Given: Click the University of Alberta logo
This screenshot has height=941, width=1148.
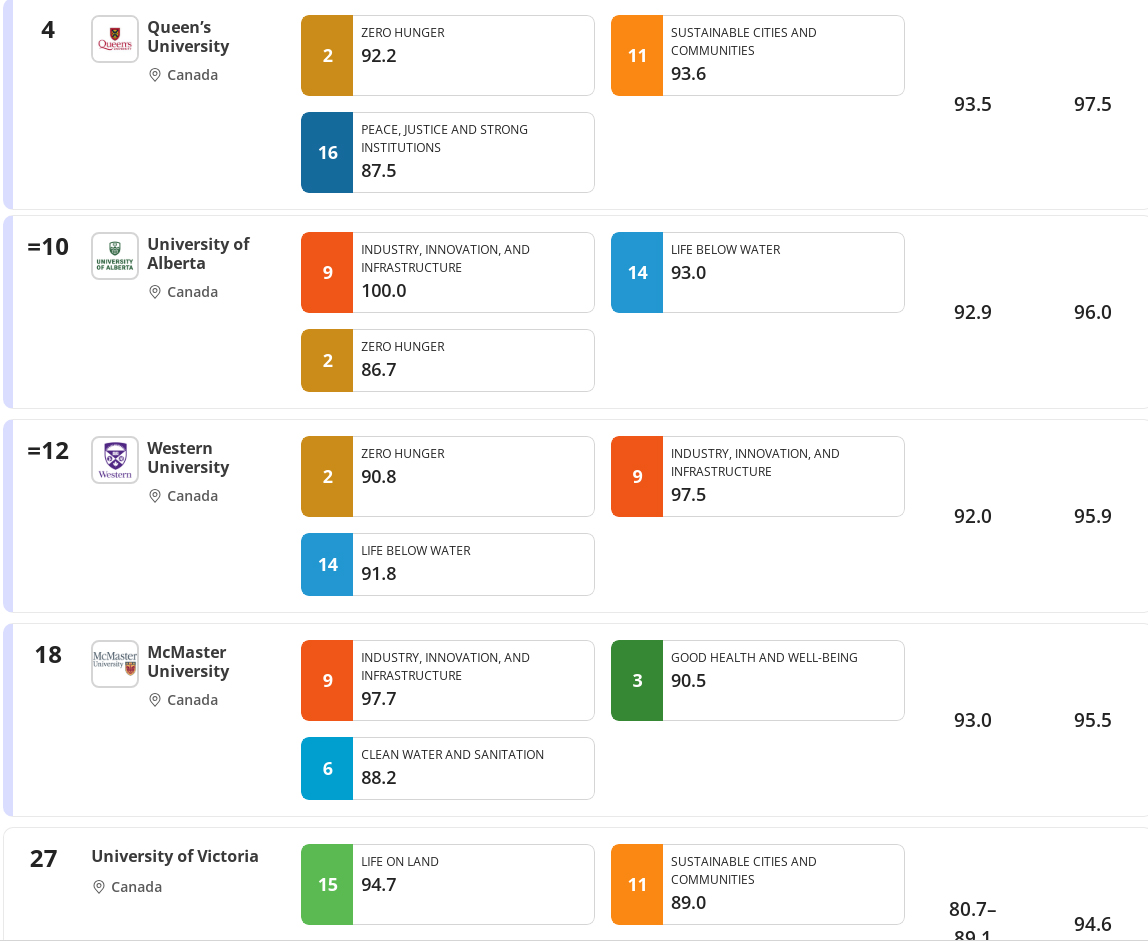Looking at the screenshot, I should tap(115, 256).
